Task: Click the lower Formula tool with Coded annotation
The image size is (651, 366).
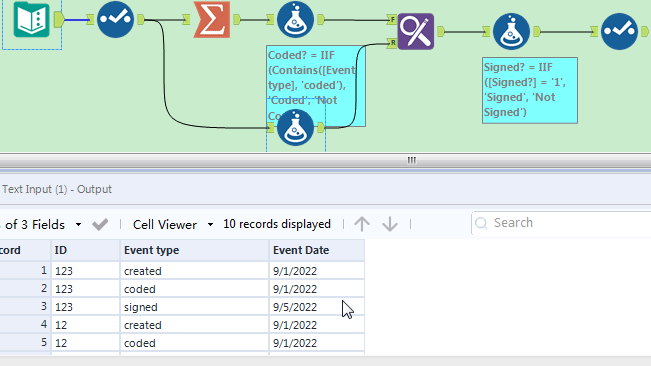Action: [x=295, y=127]
